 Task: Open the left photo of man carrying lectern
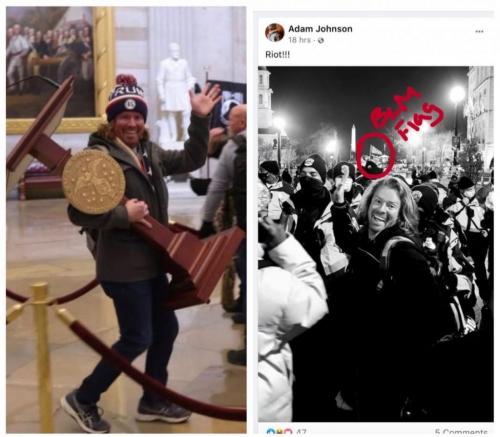pyautogui.click(x=126, y=220)
